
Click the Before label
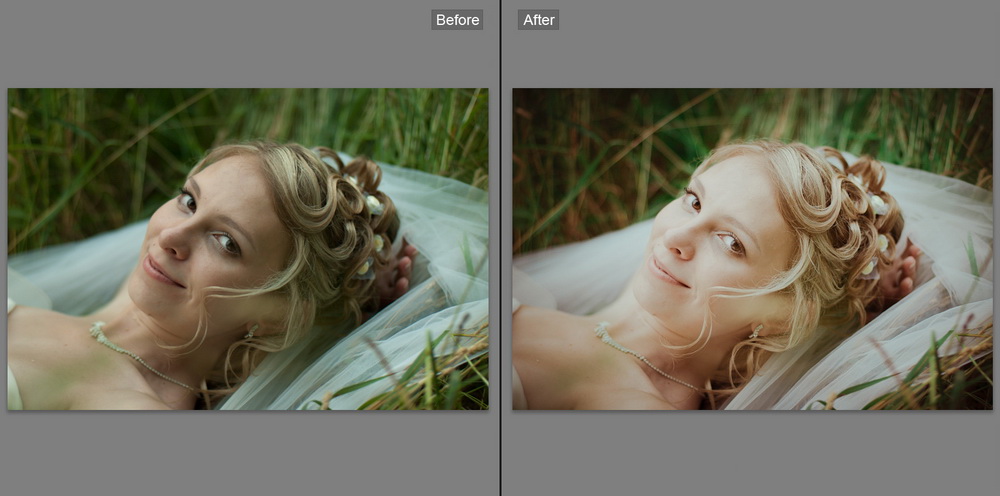(457, 20)
